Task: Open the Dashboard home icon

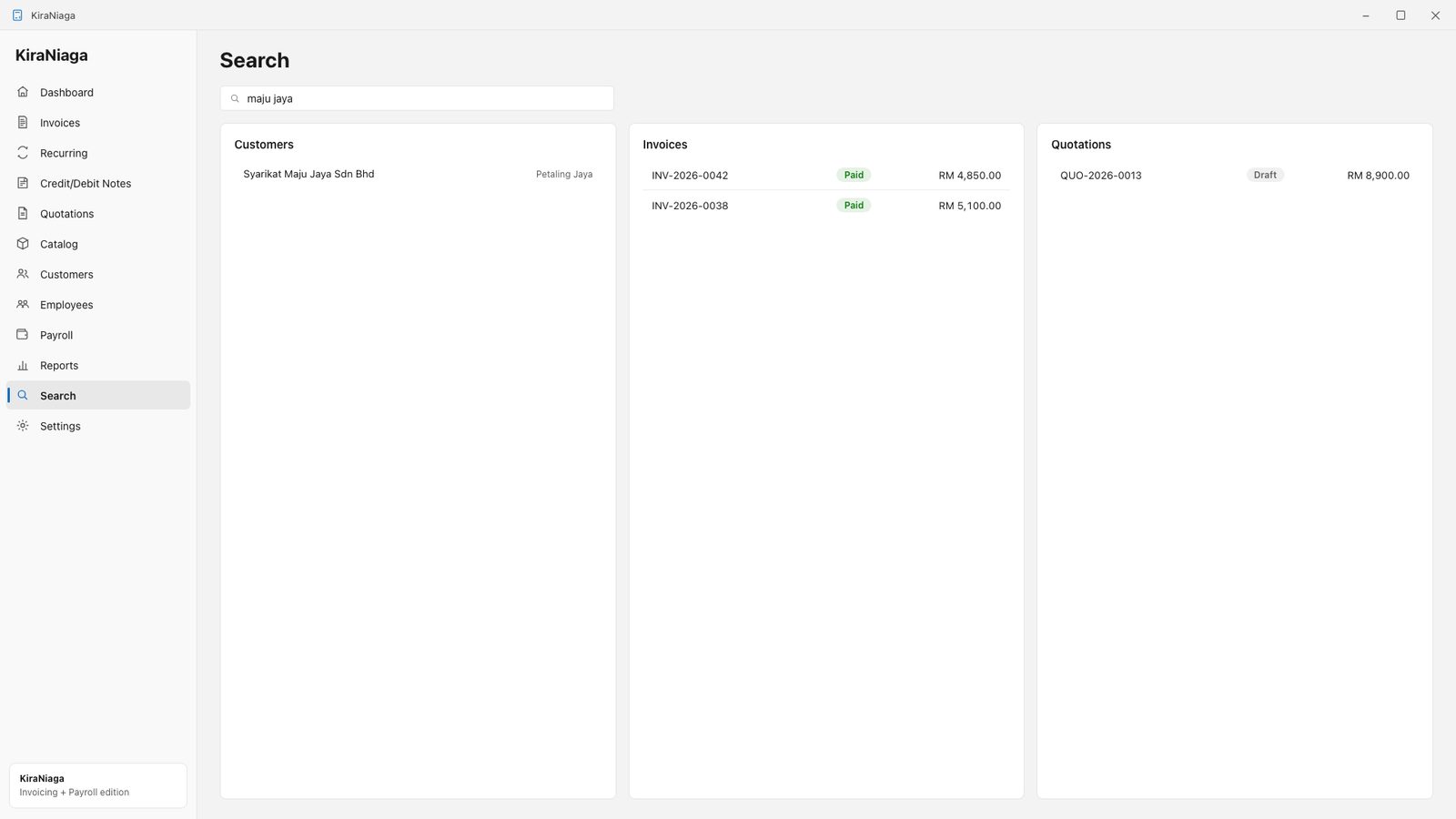Action: (23, 92)
